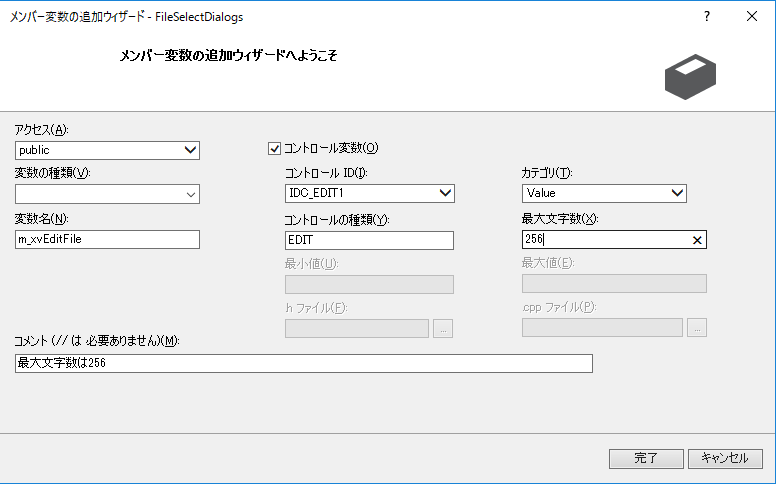The height and width of the screenshot is (484, 776).
Task: Open the アクセス public dropdown
Action: 107,150
